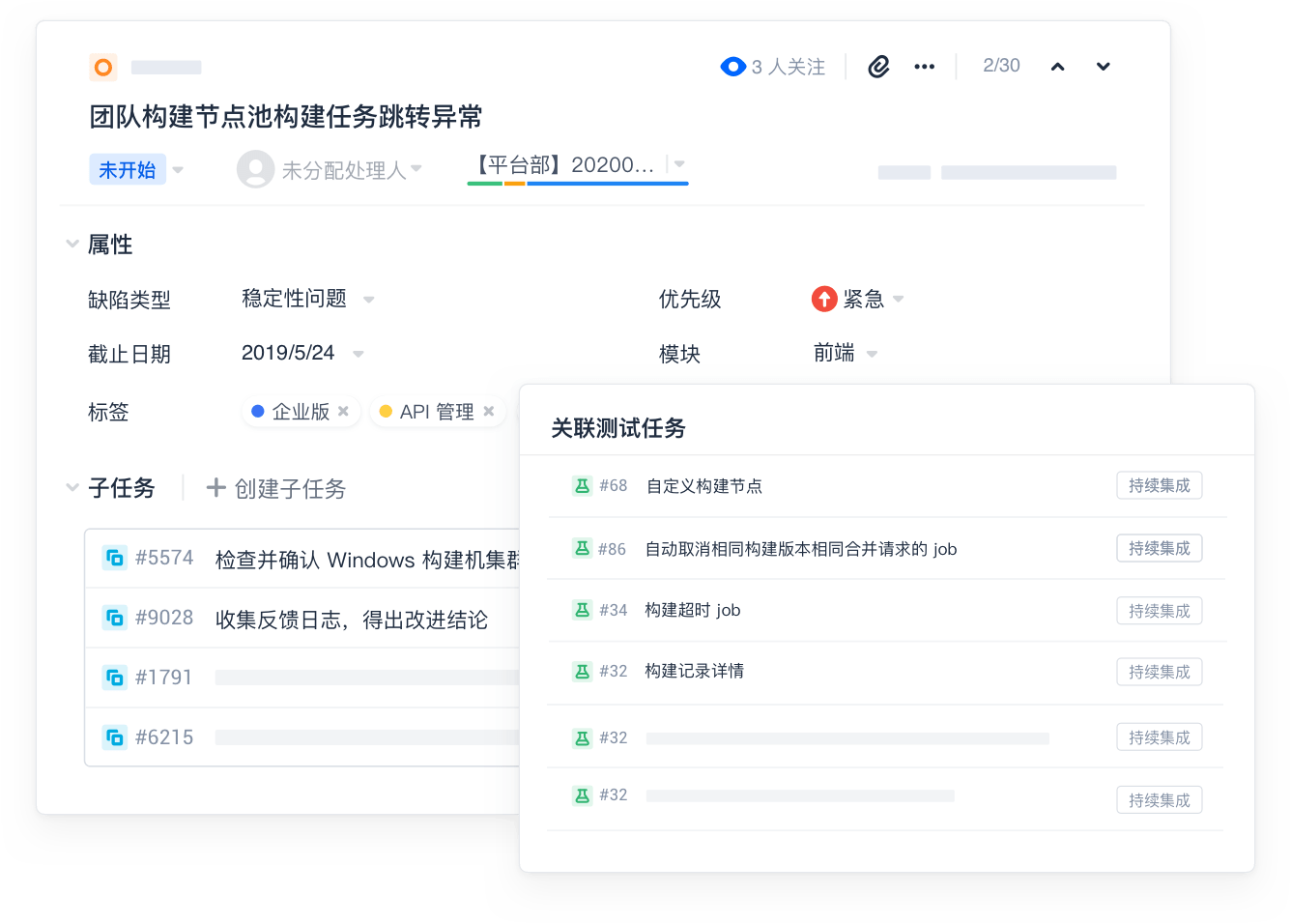1291x924 pixels.
Task: Click 持续集成 tag on 构建超时 job row
Action: click(x=1159, y=611)
